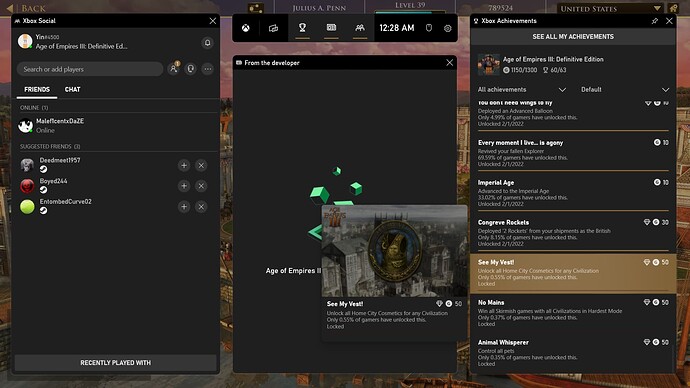Switch to the CHAT tab
The height and width of the screenshot is (388, 690).
(x=73, y=89)
